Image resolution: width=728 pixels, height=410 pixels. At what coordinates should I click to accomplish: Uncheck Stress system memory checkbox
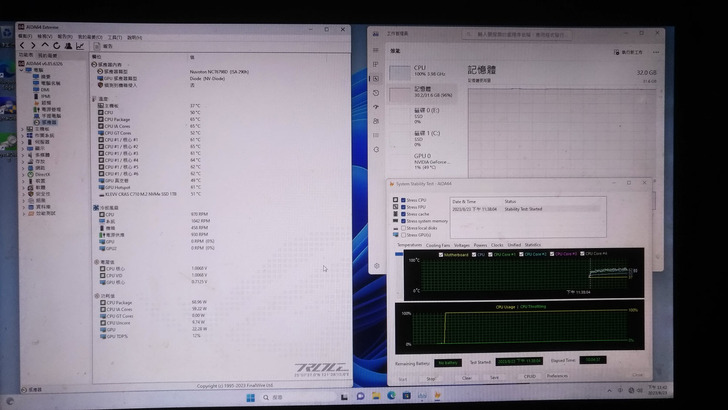(x=403, y=221)
